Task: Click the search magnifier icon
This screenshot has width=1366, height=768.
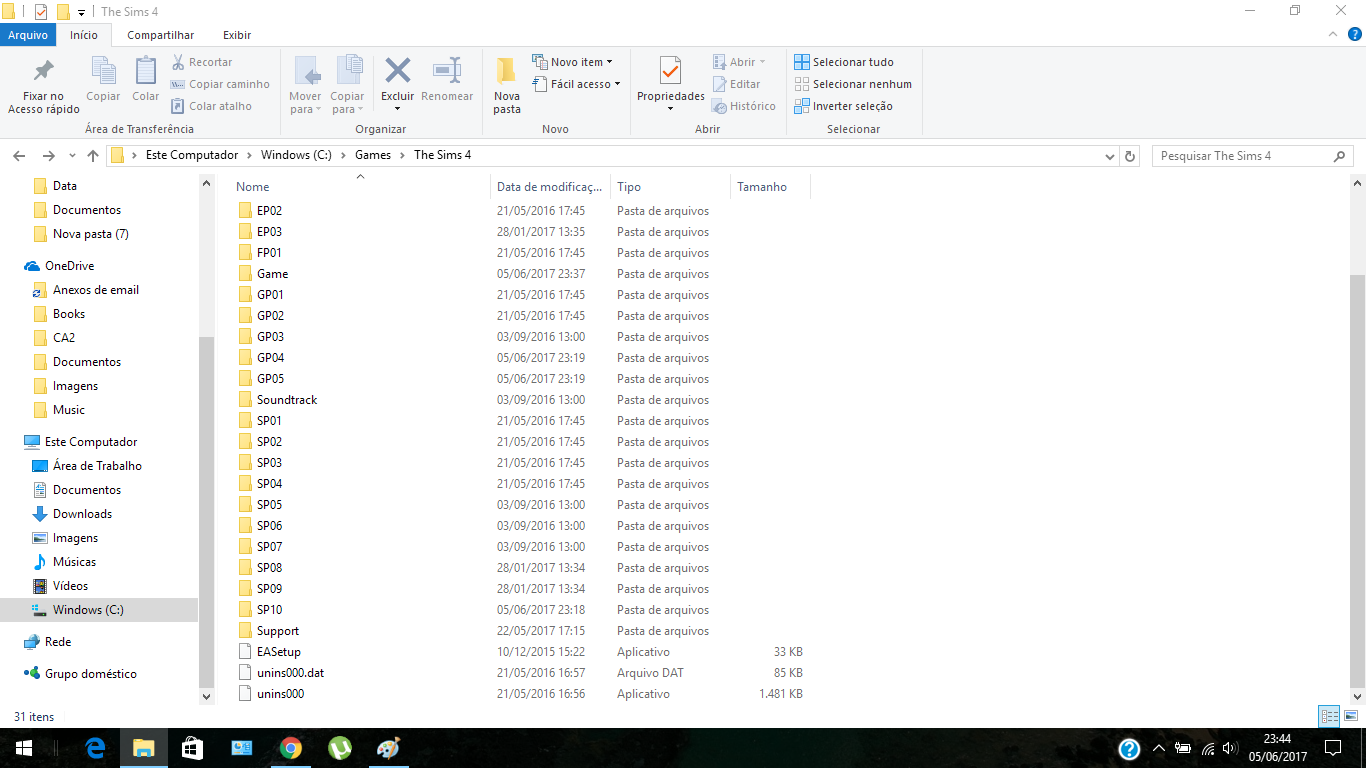Action: point(1340,156)
